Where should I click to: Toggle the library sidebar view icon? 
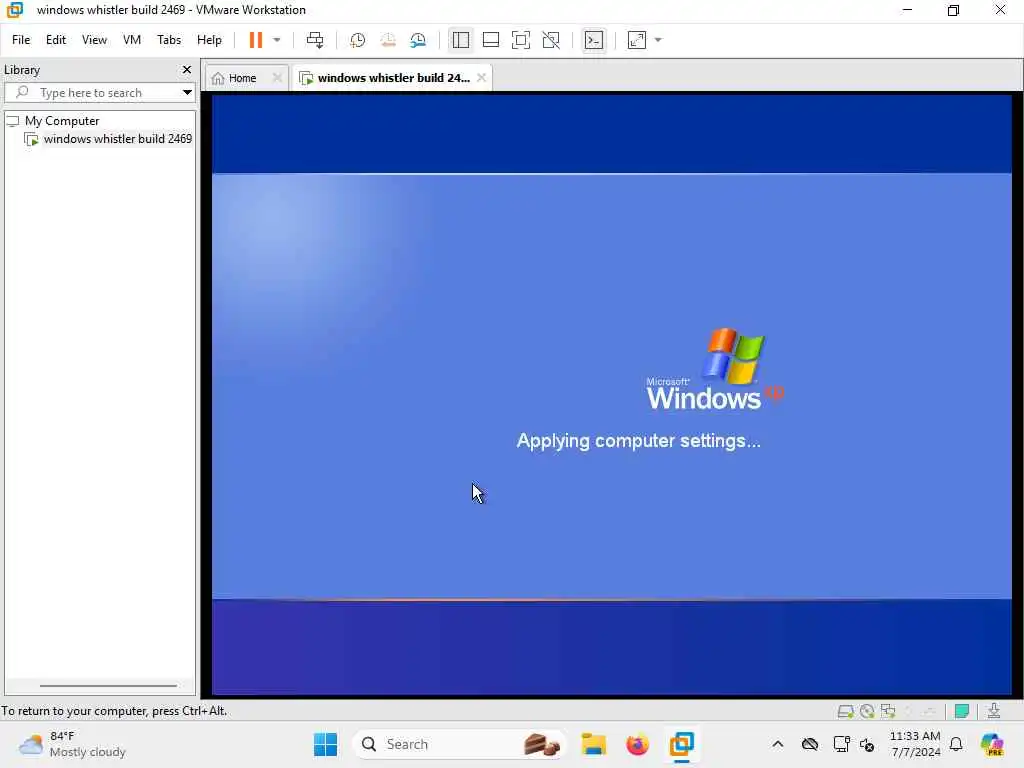(460, 40)
